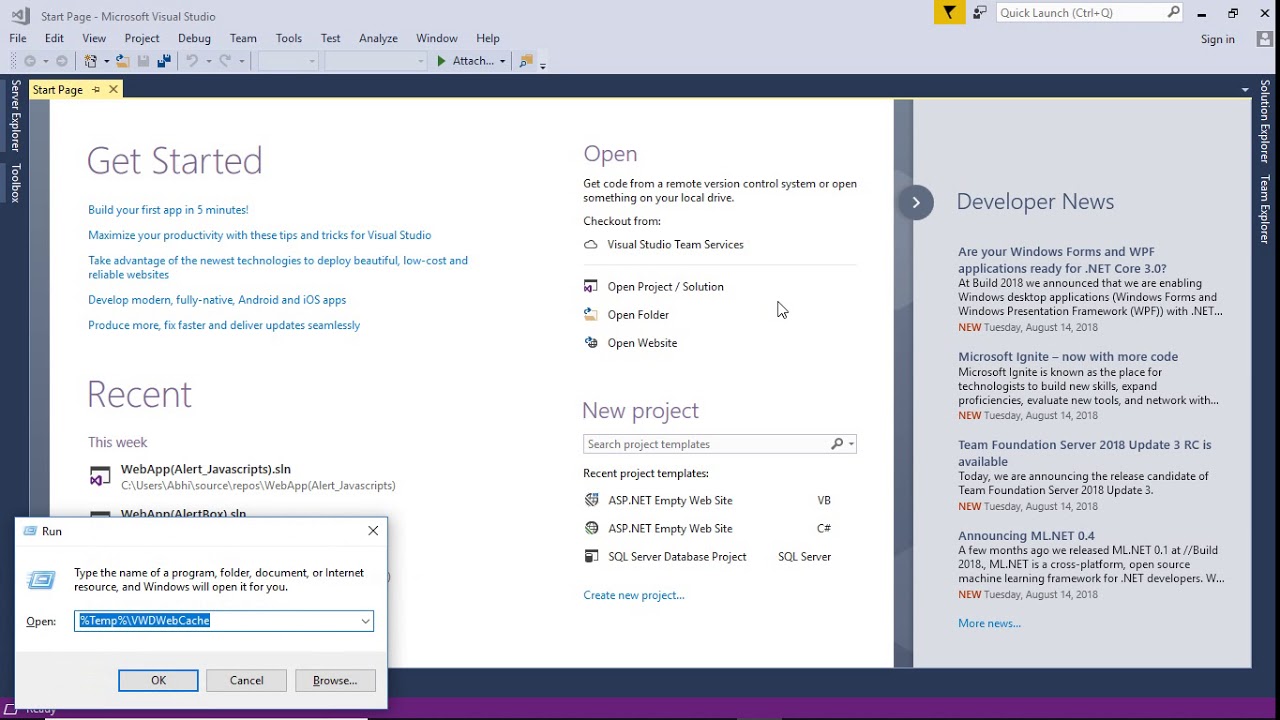Click the Find in Files toolbar icon
Screen dimensions: 1280x720
click(525, 61)
